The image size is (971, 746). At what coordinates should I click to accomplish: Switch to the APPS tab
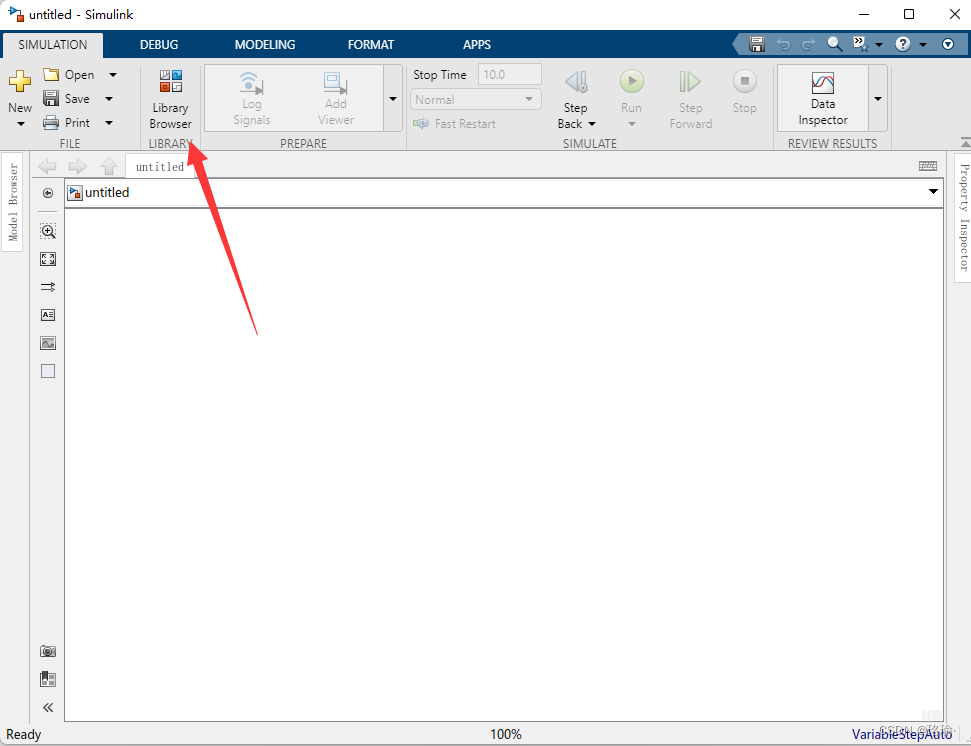coord(477,44)
